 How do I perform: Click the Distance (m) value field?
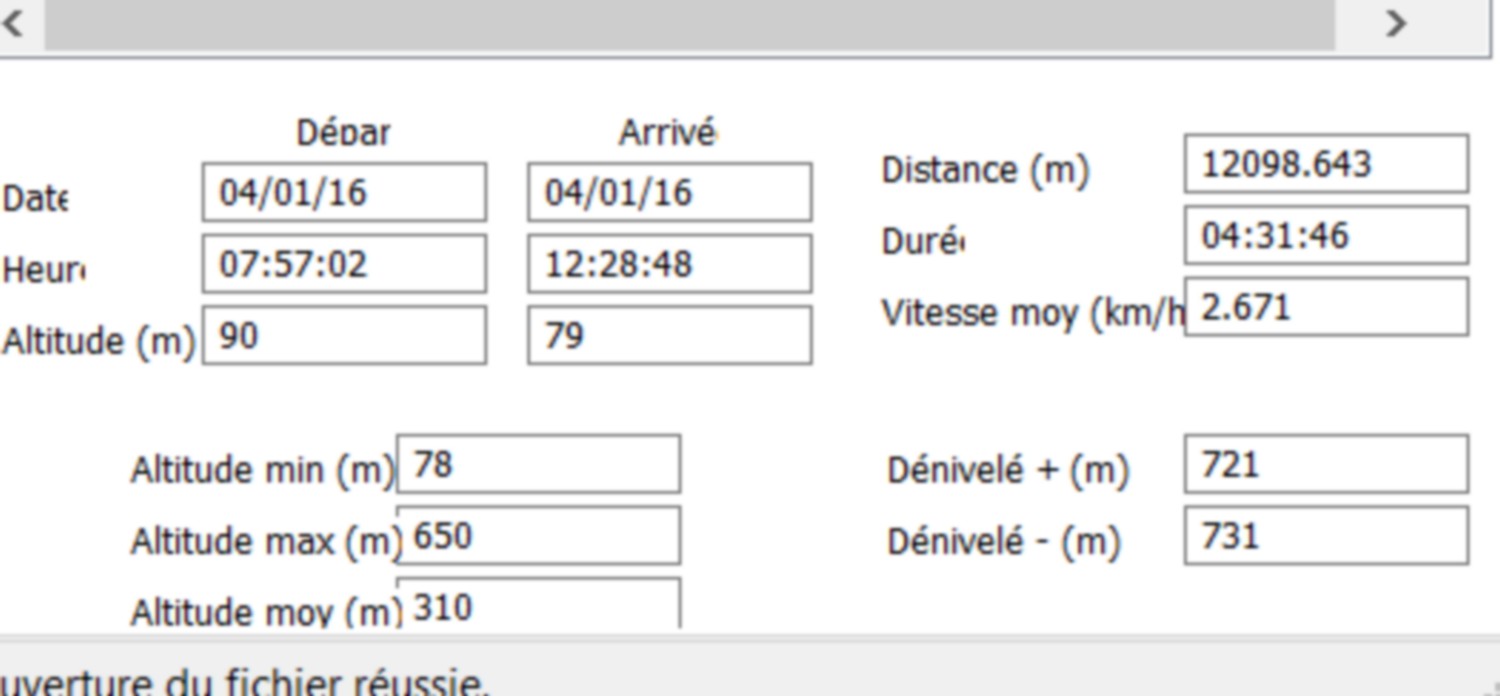point(1326,163)
